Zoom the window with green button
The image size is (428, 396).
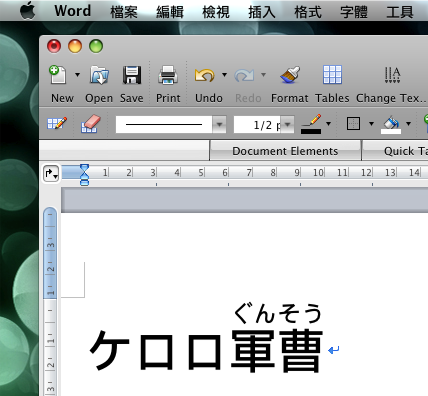tap(96, 46)
